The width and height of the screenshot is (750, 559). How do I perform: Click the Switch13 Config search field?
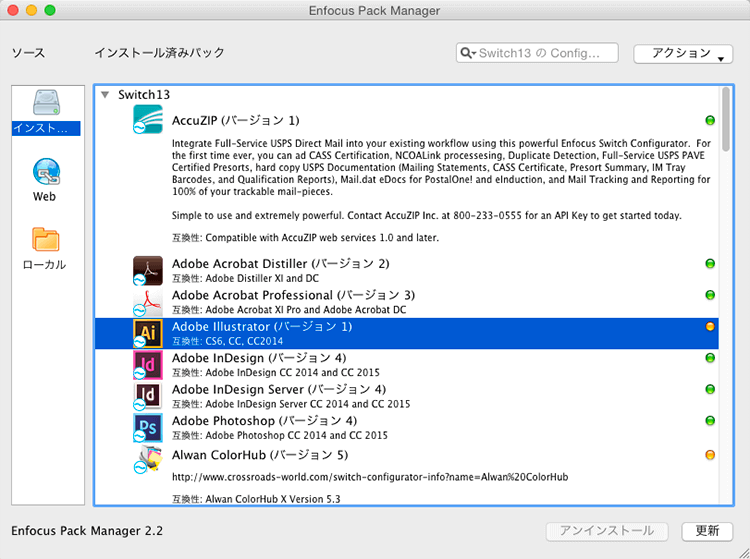tap(545, 53)
